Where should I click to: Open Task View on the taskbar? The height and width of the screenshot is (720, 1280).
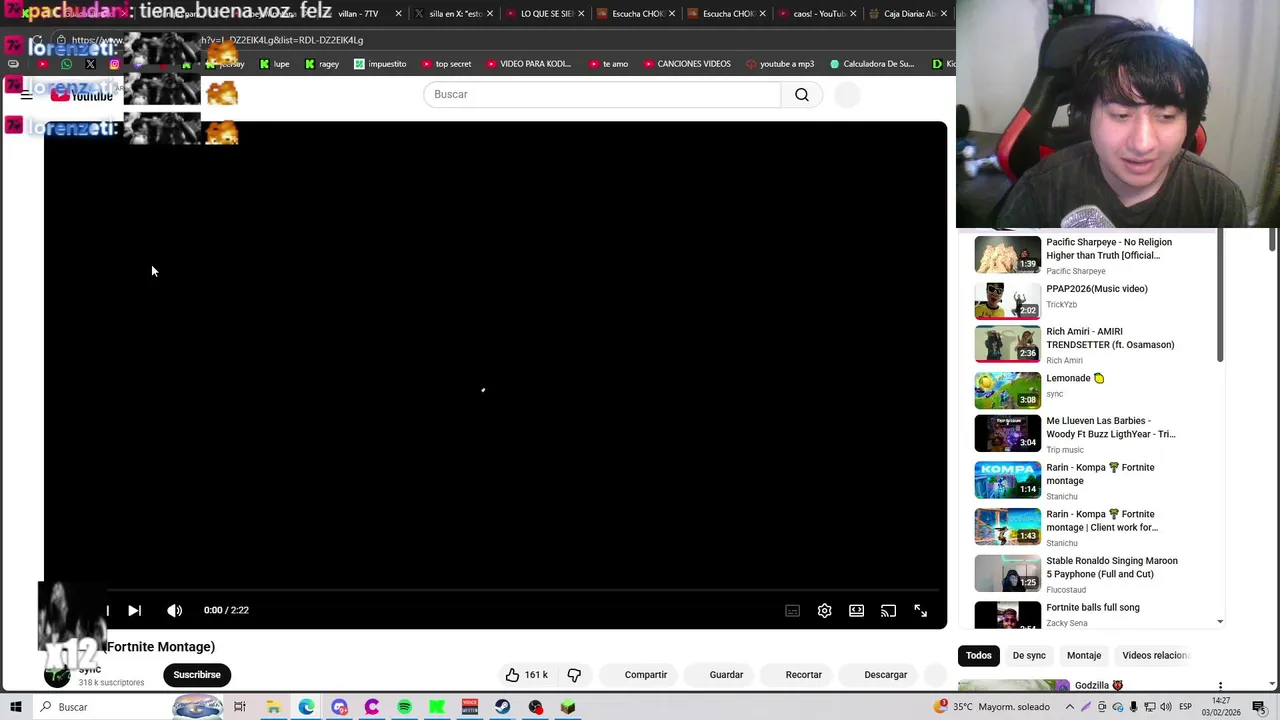[x=240, y=707]
